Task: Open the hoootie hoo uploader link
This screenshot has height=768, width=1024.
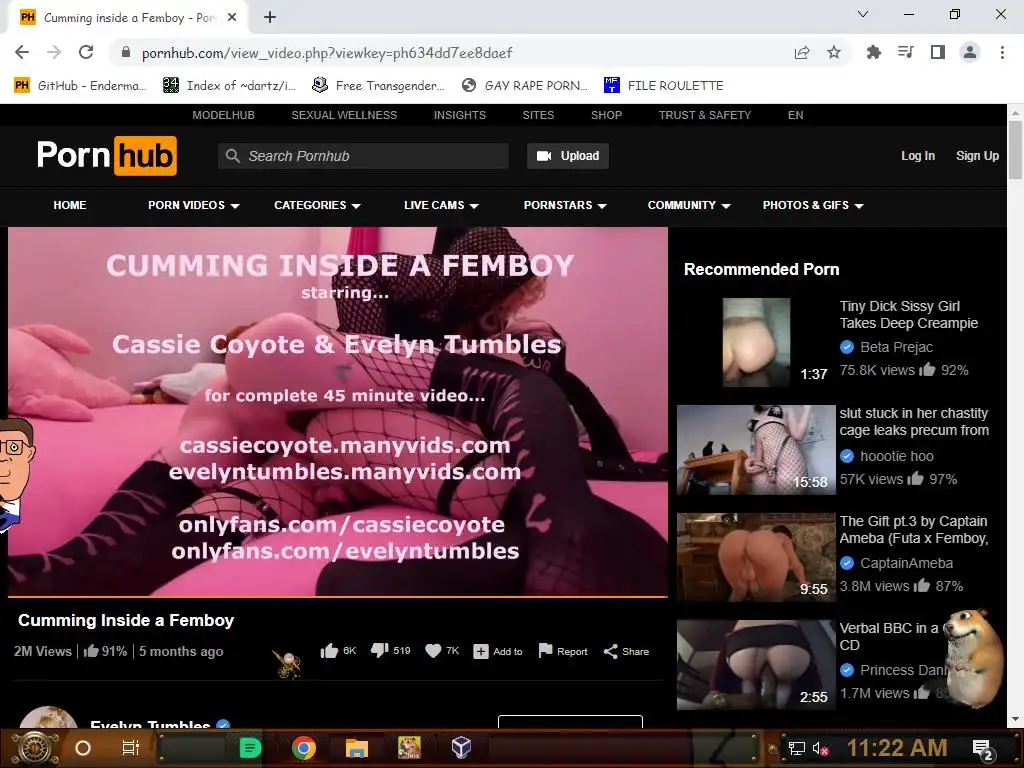Action: [897, 456]
